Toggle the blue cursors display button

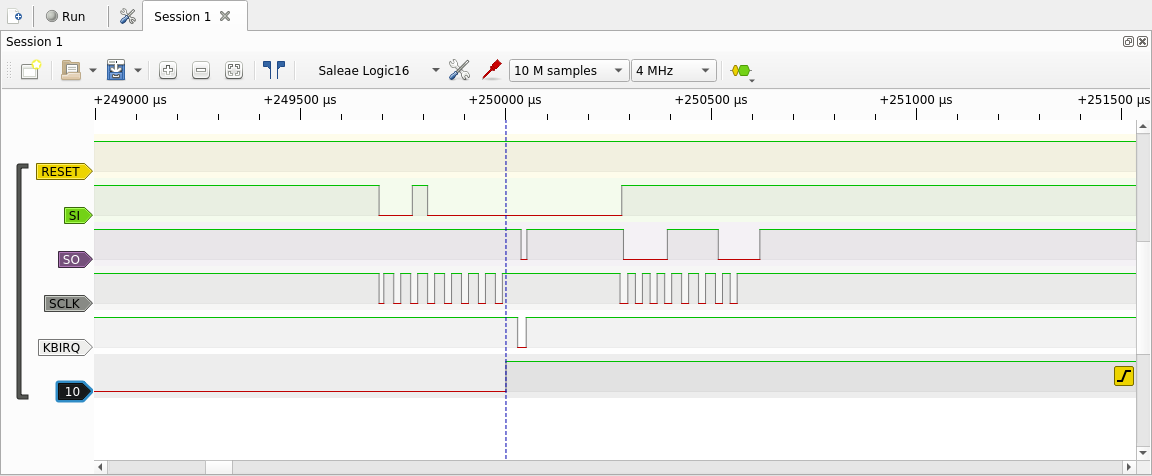pos(273,70)
